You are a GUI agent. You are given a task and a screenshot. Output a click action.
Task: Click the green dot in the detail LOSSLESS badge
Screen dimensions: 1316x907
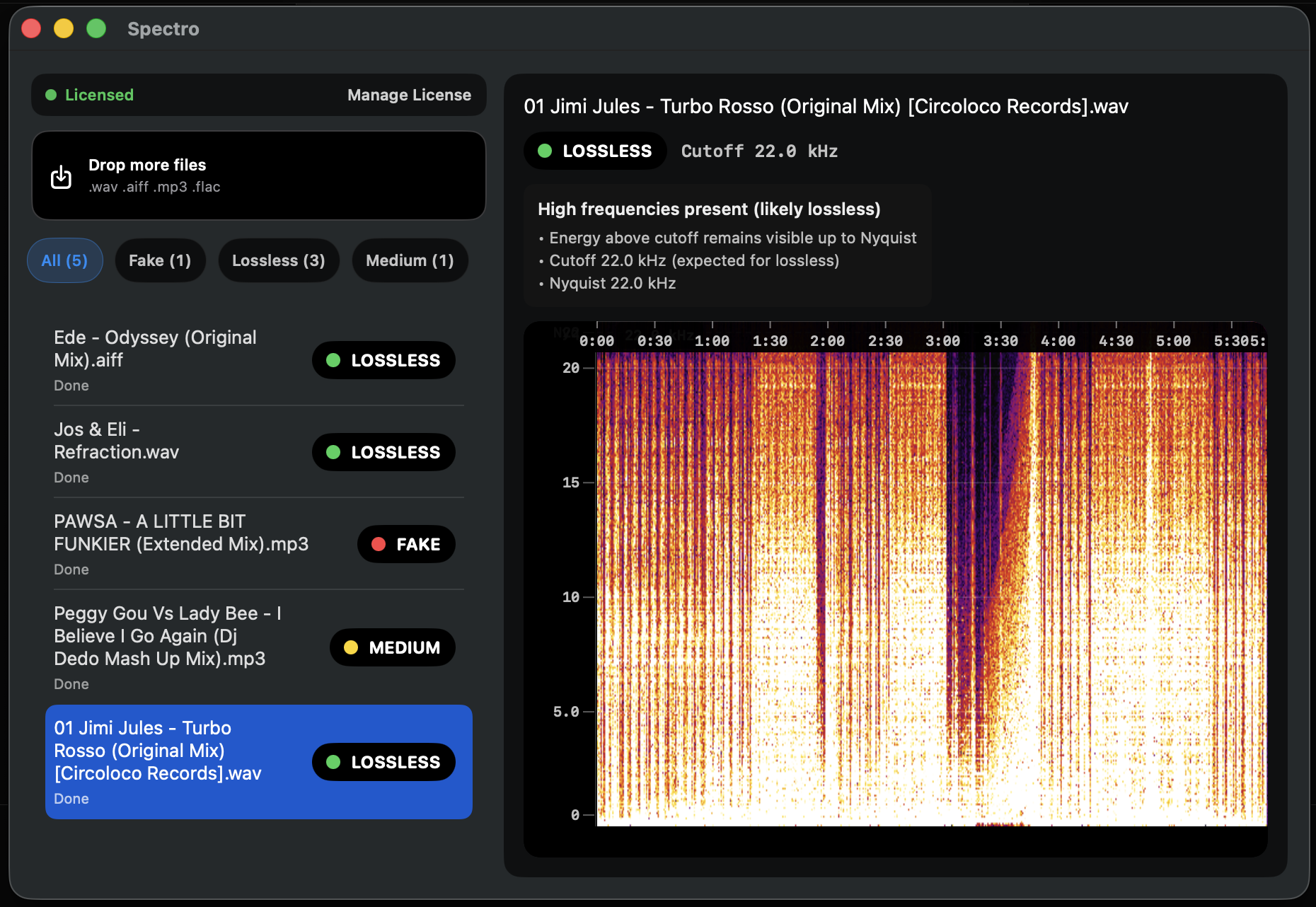tap(544, 150)
